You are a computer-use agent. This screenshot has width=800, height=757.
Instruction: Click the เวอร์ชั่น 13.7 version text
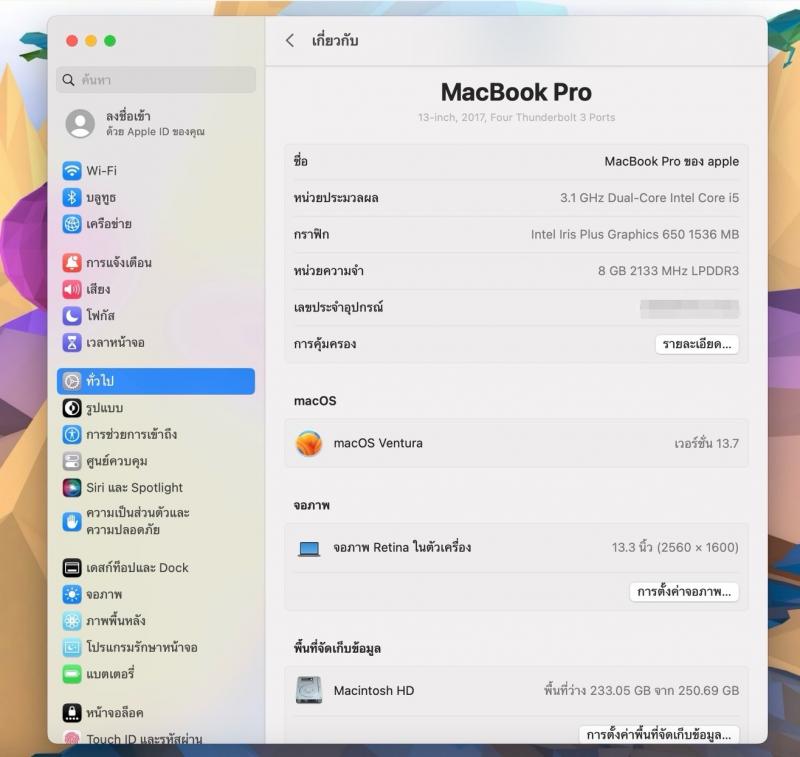tap(706, 443)
